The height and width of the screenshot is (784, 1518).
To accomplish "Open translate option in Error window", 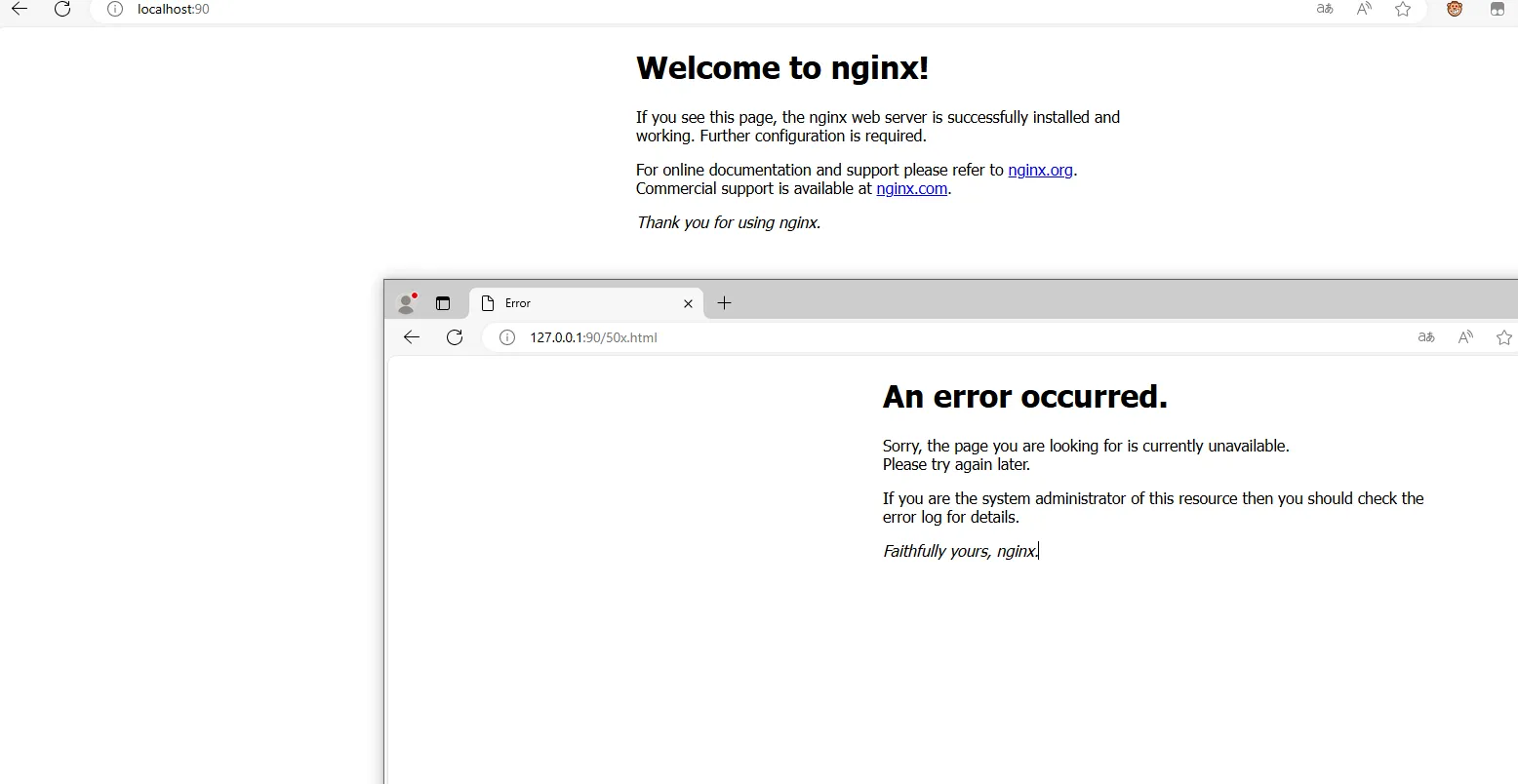I will tap(1426, 337).
